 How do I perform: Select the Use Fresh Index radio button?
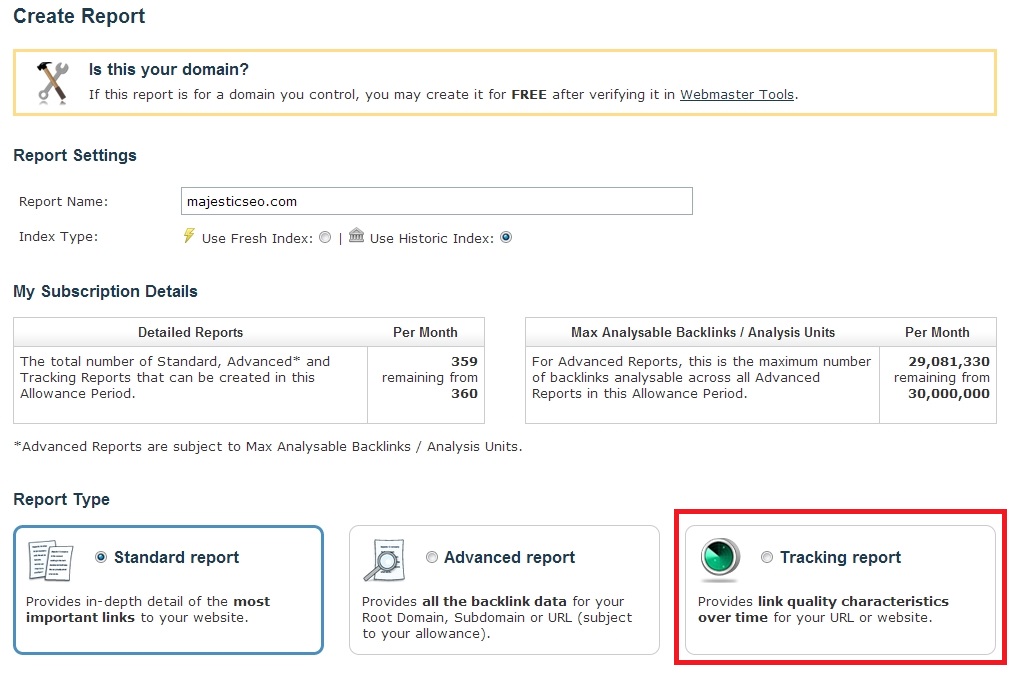pos(325,238)
